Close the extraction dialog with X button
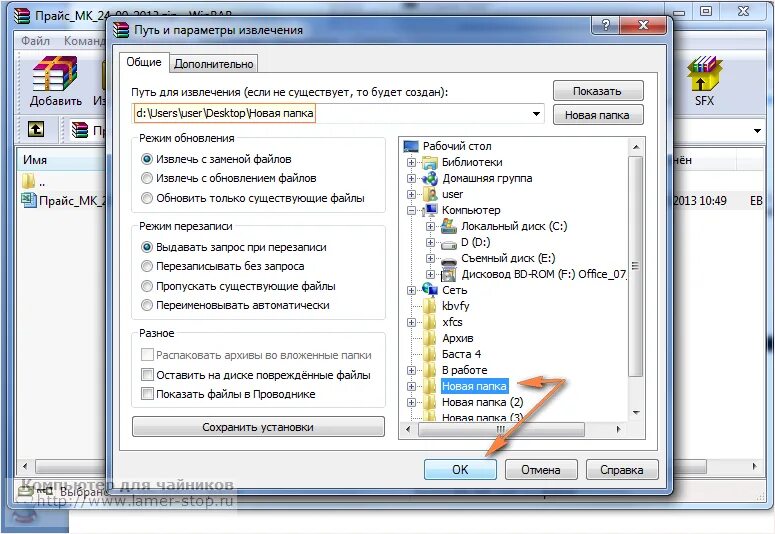The width and height of the screenshot is (775, 534). [643, 25]
